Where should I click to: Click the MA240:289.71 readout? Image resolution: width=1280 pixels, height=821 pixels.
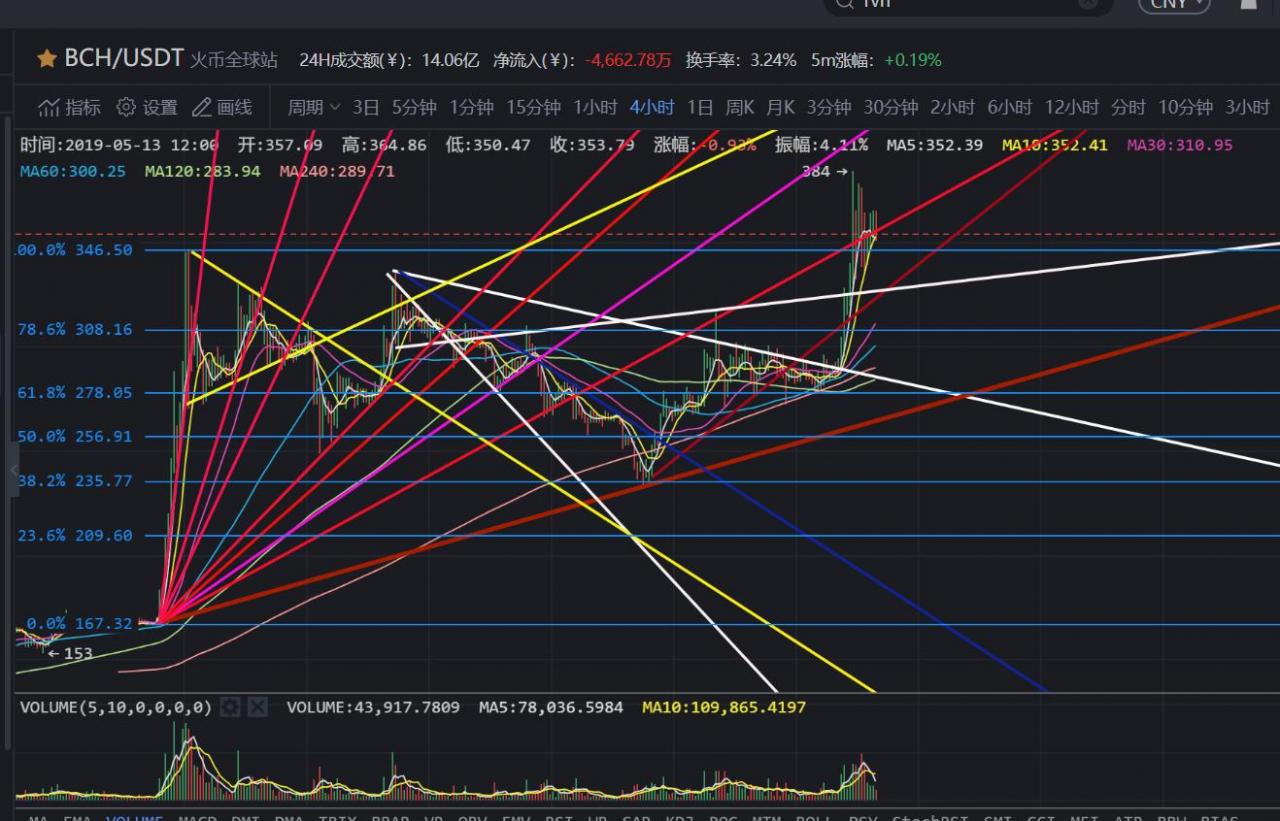[x=337, y=172]
